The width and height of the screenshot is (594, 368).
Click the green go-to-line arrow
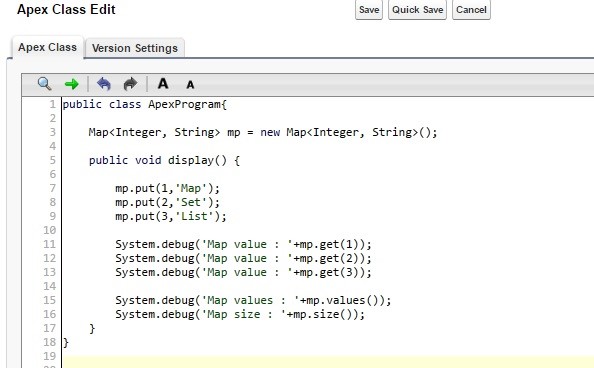coord(72,84)
